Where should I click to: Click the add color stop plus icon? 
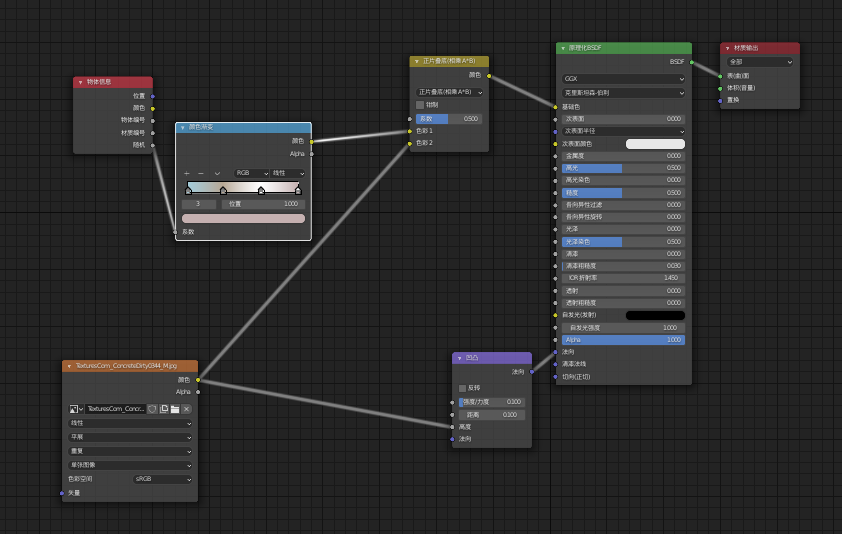point(187,173)
